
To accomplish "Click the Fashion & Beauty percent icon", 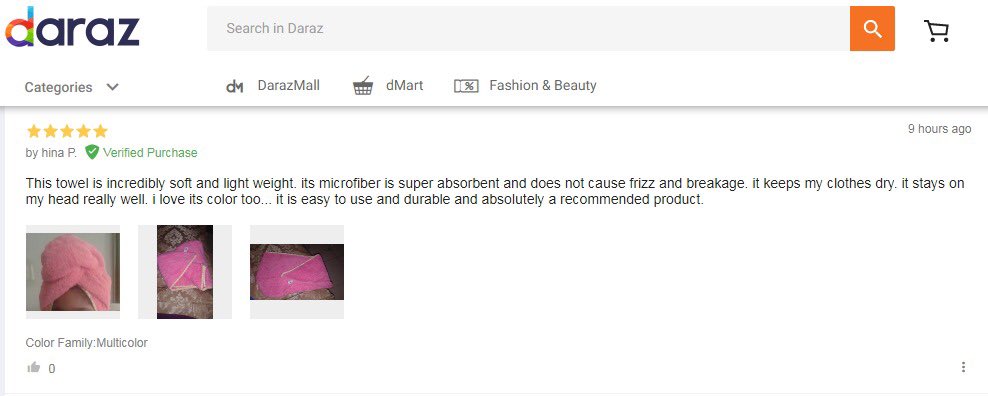I will [466, 86].
